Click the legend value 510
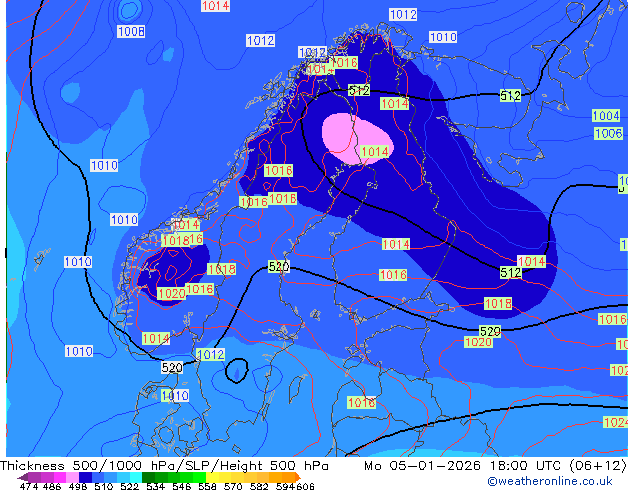The width and height of the screenshot is (634, 490). [104, 486]
